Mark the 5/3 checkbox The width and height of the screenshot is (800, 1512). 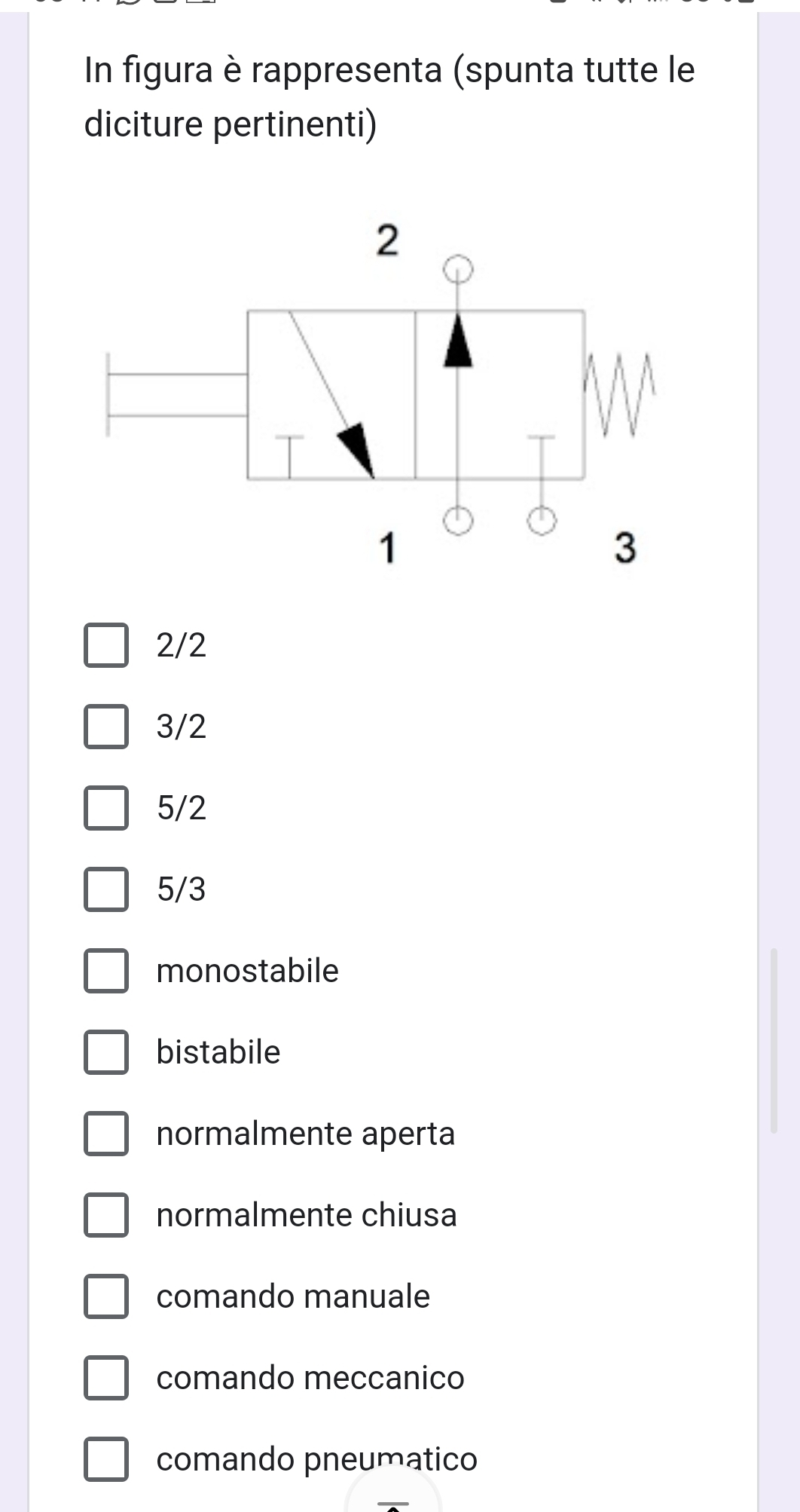coord(106,889)
